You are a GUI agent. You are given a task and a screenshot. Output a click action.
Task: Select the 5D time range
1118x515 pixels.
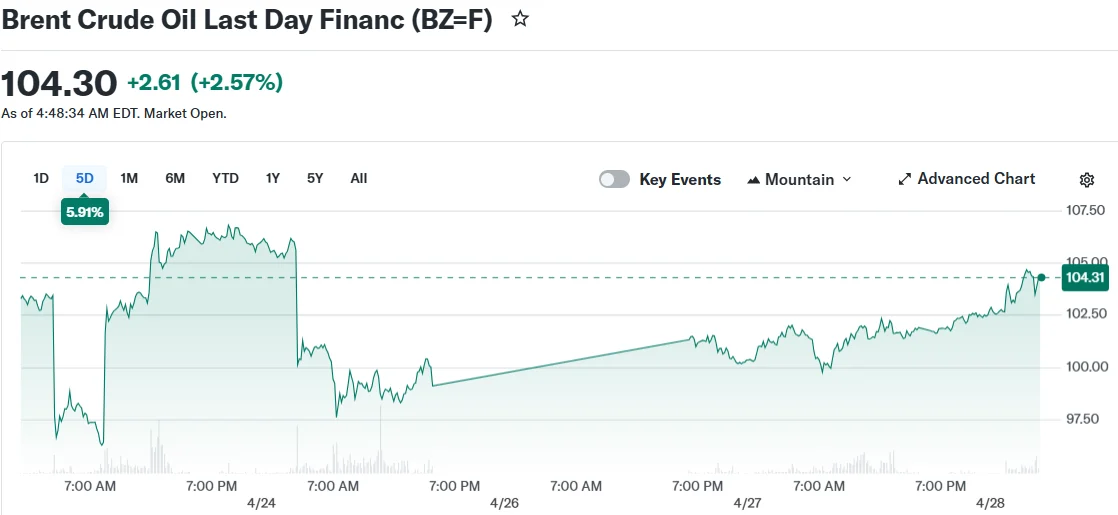click(84, 178)
